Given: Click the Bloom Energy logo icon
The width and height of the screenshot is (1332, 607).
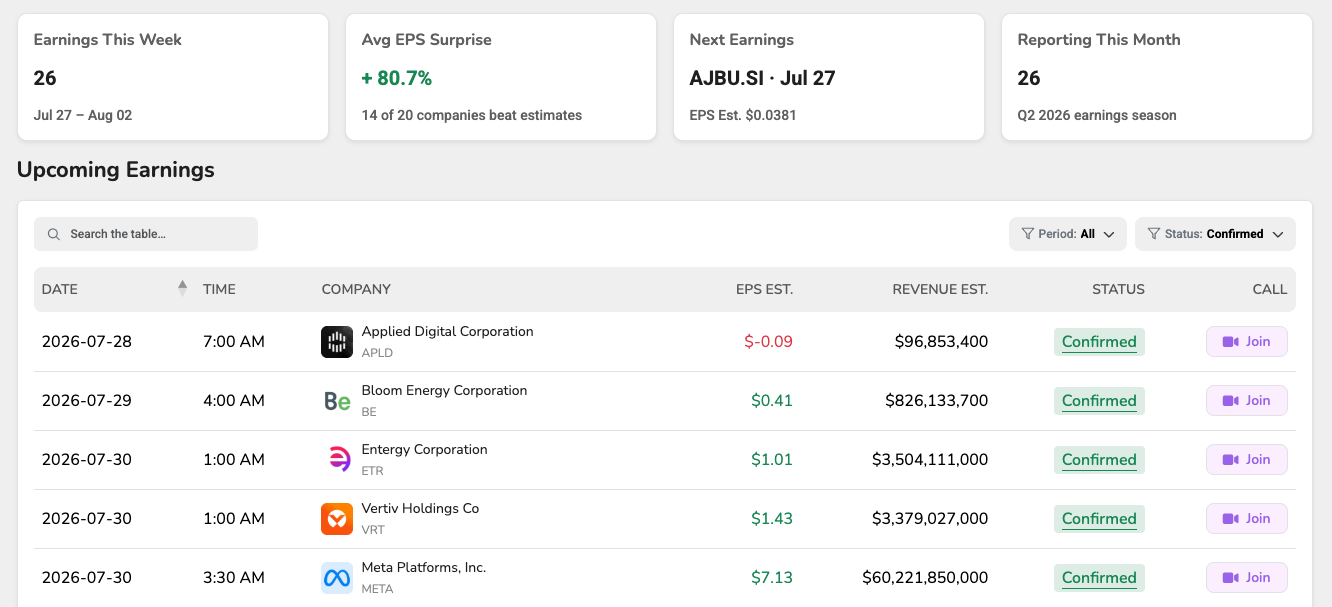Looking at the screenshot, I should 337,401.
